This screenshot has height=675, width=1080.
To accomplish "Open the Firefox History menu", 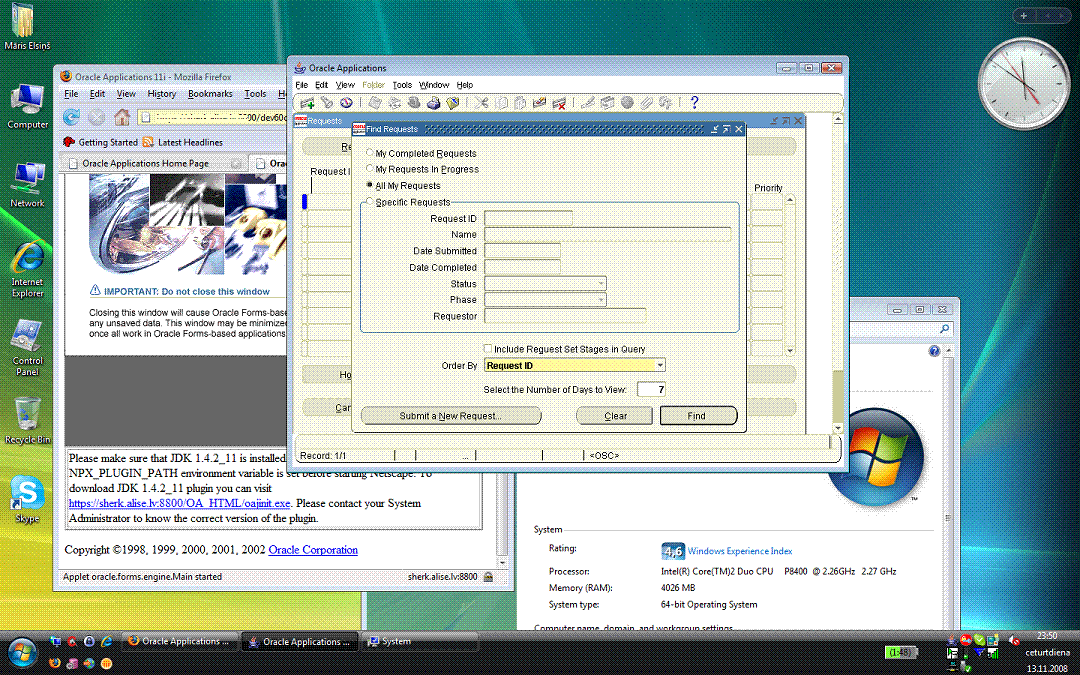I will coord(162,94).
